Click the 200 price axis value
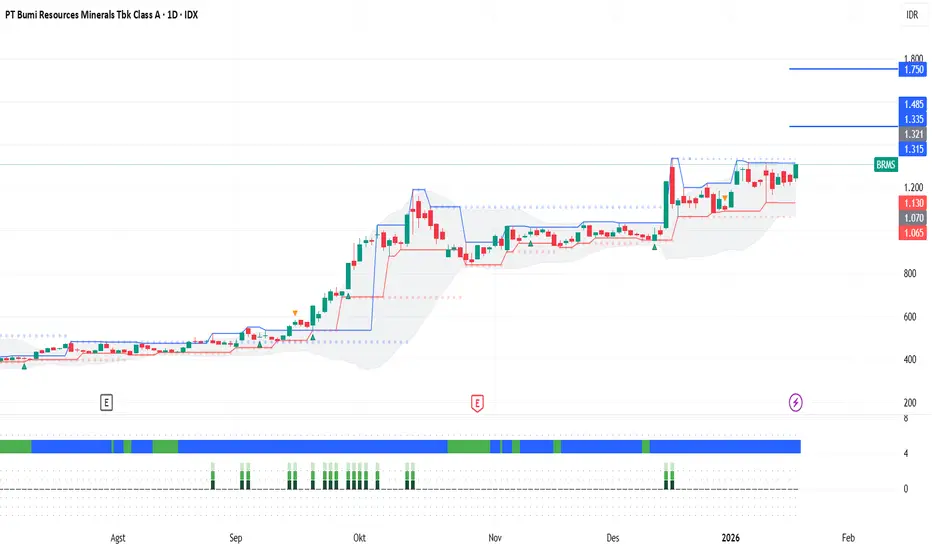The height and width of the screenshot is (550, 932). tap(909, 403)
